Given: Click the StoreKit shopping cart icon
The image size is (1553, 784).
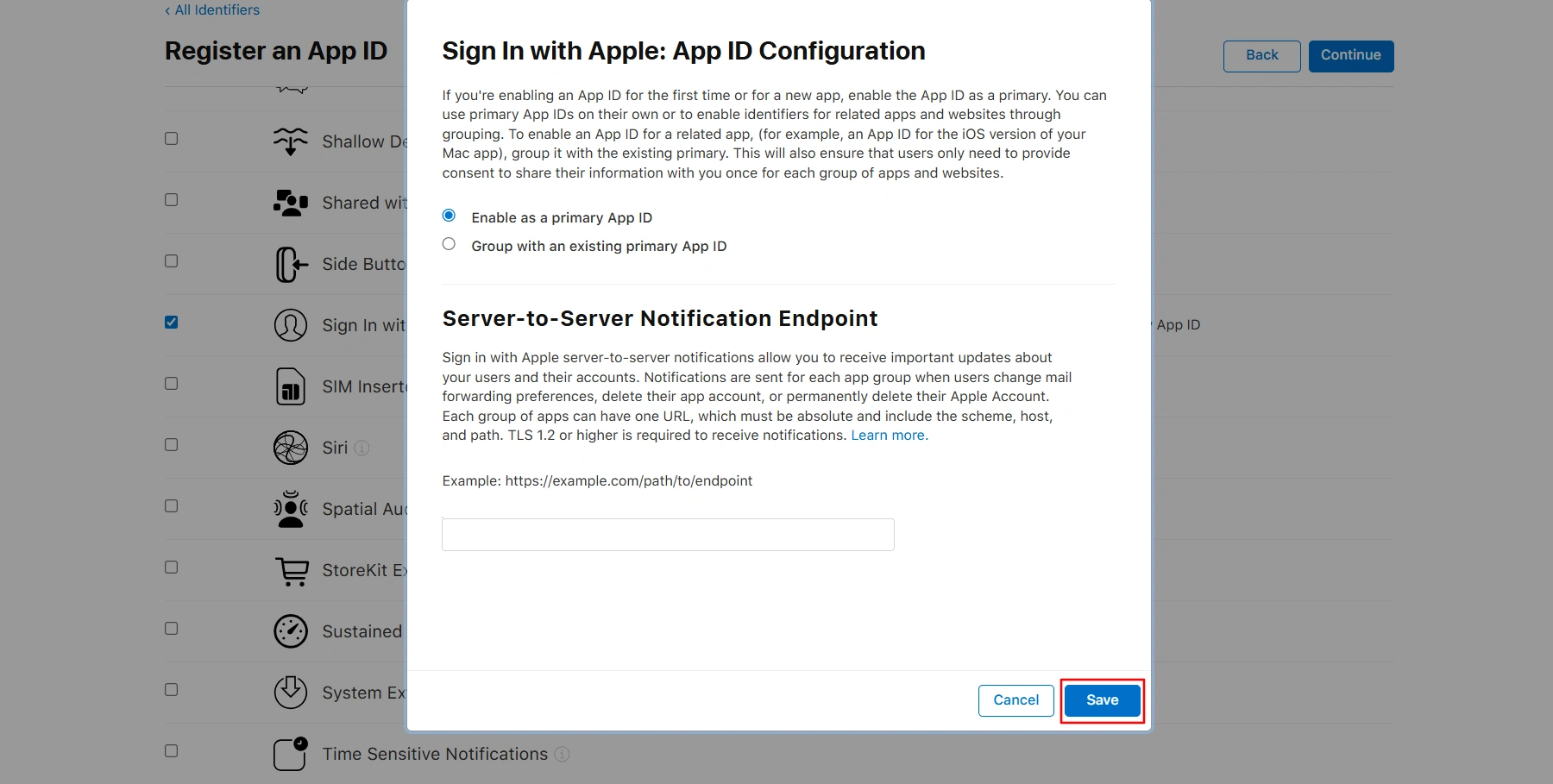Looking at the screenshot, I should click(292, 571).
